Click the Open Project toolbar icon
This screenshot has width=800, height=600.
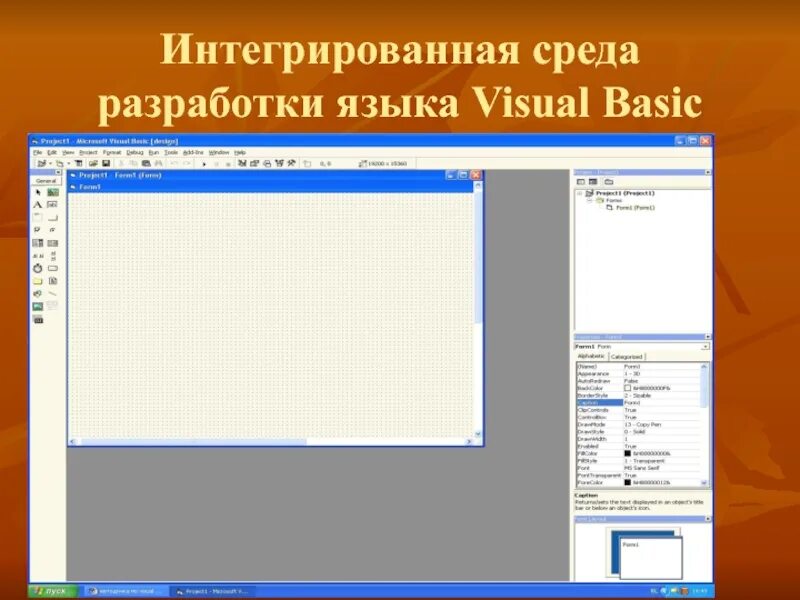(x=93, y=163)
